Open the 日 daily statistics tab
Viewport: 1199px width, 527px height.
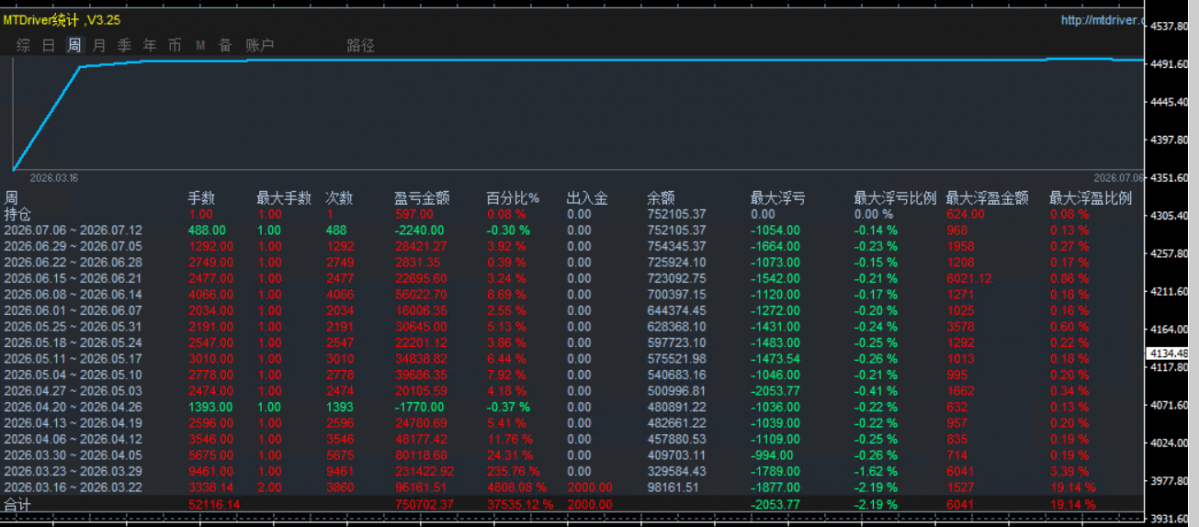point(48,46)
